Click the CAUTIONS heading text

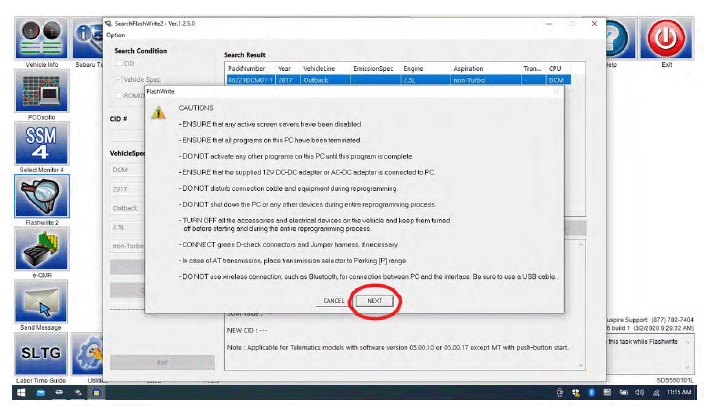[x=196, y=108]
